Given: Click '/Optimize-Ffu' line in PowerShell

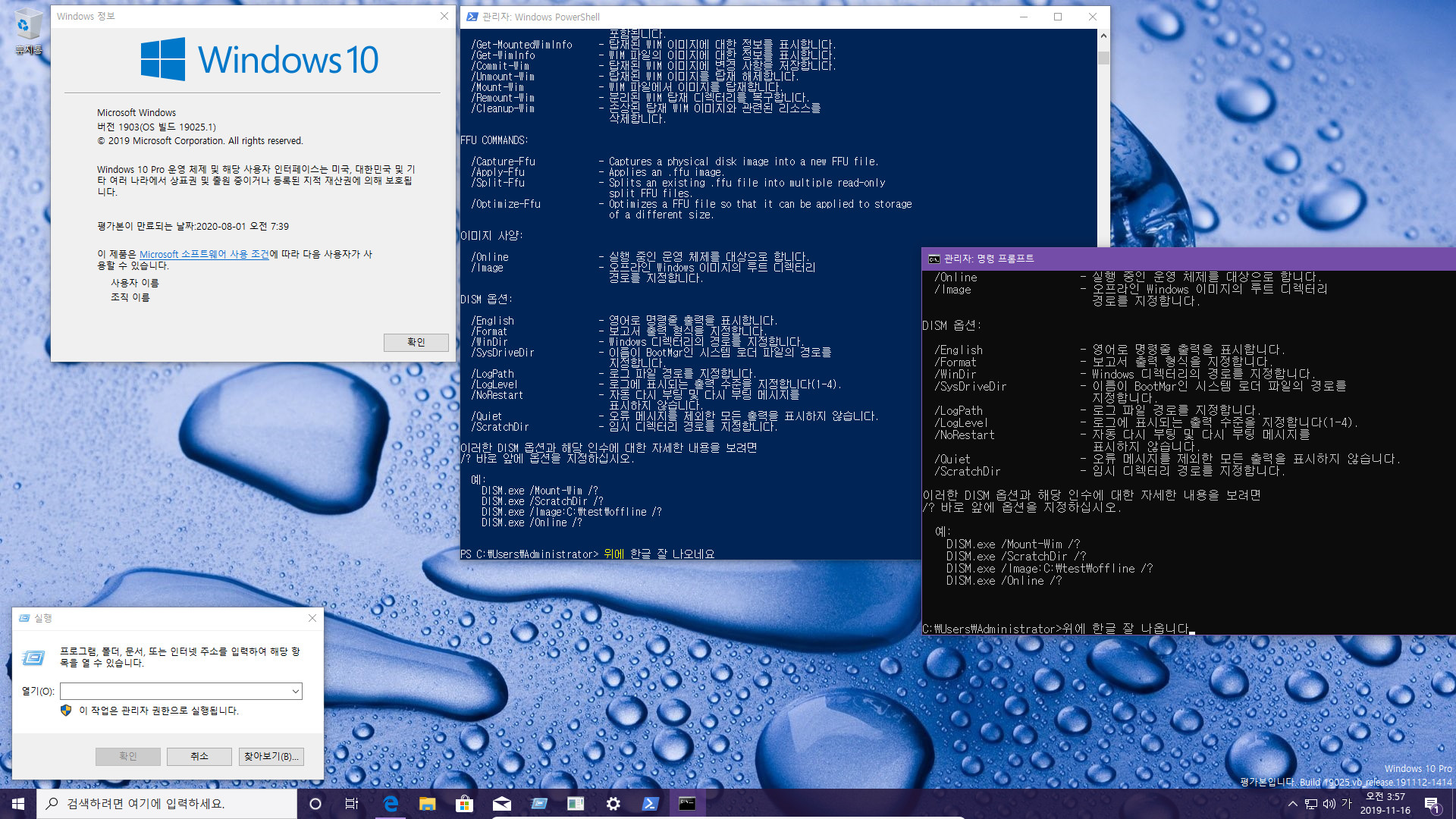Looking at the screenshot, I should coord(506,204).
